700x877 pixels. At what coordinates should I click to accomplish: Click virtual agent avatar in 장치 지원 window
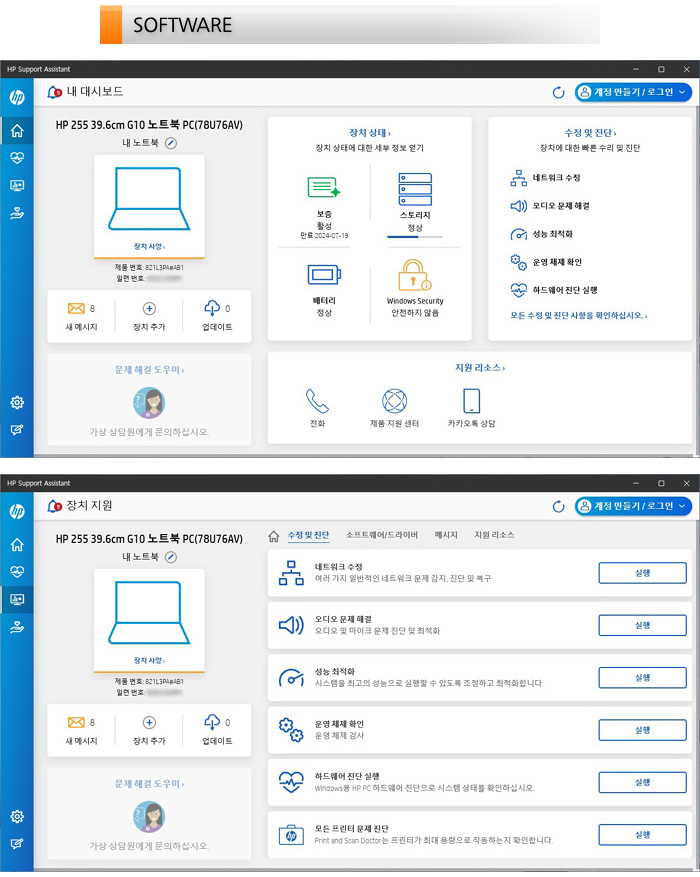pyautogui.click(x=149, y=817)
